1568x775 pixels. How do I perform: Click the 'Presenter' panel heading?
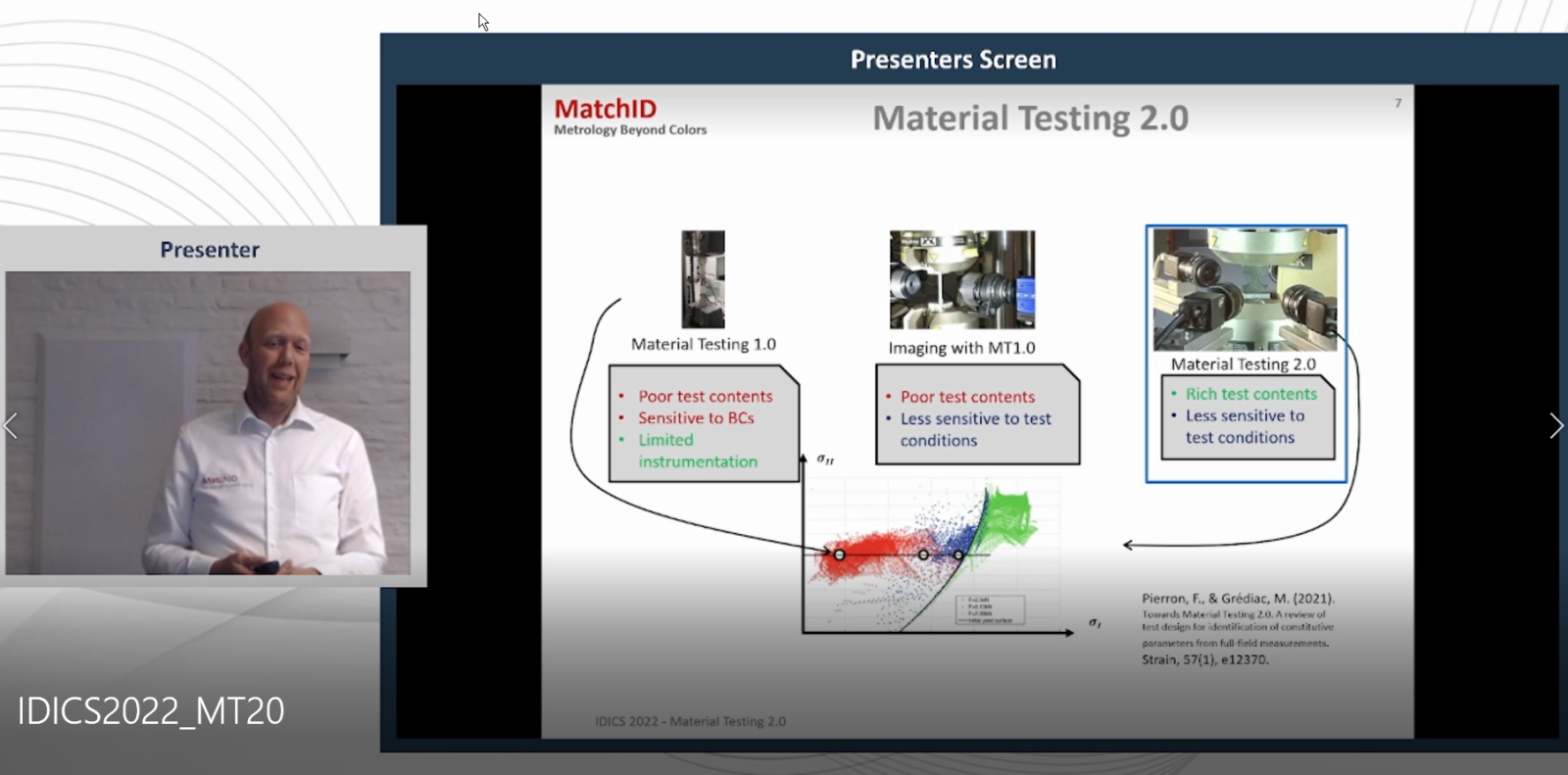click(210, 250)
